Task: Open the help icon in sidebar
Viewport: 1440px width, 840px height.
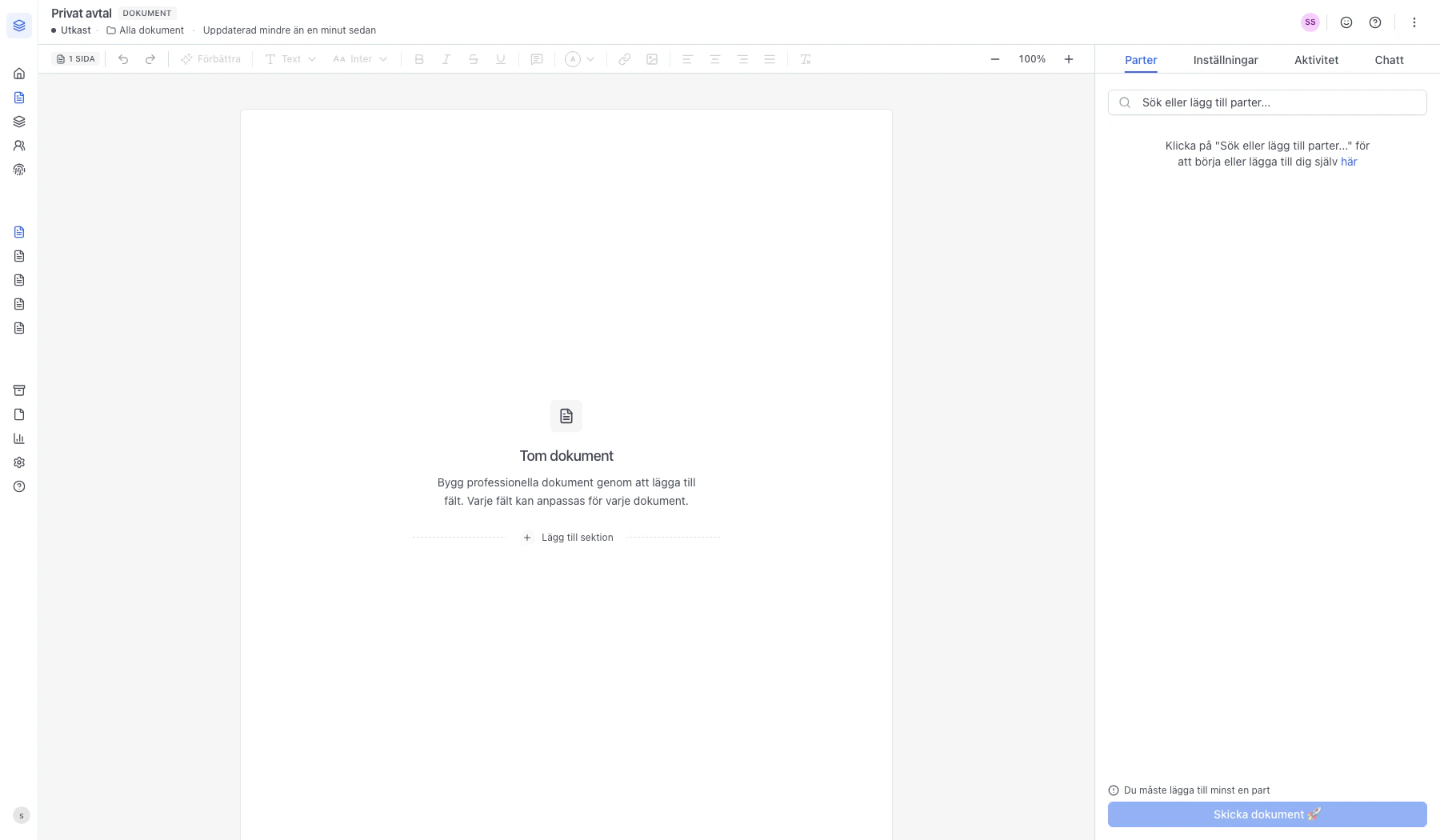Action: click(19, 486)
